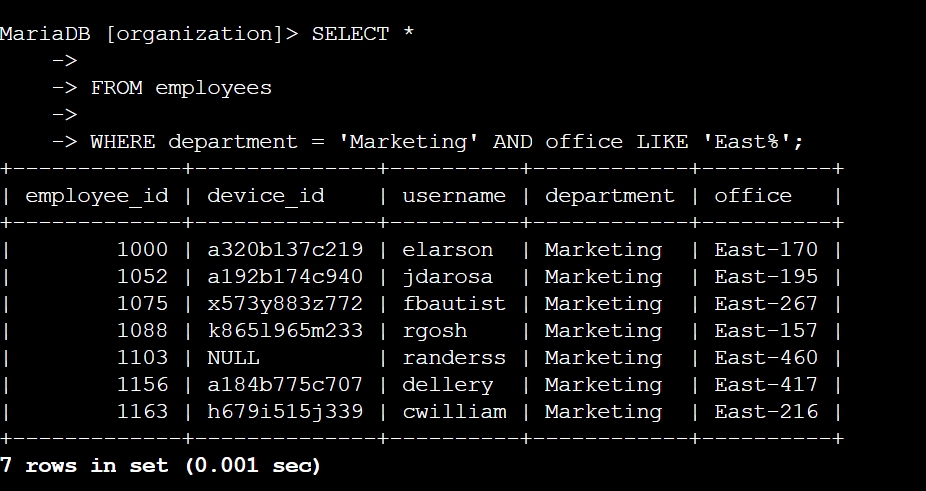The image size is (926, 491).
Task: Click the 'office LIKE' keyword in the query
Action: pos(617,142)
